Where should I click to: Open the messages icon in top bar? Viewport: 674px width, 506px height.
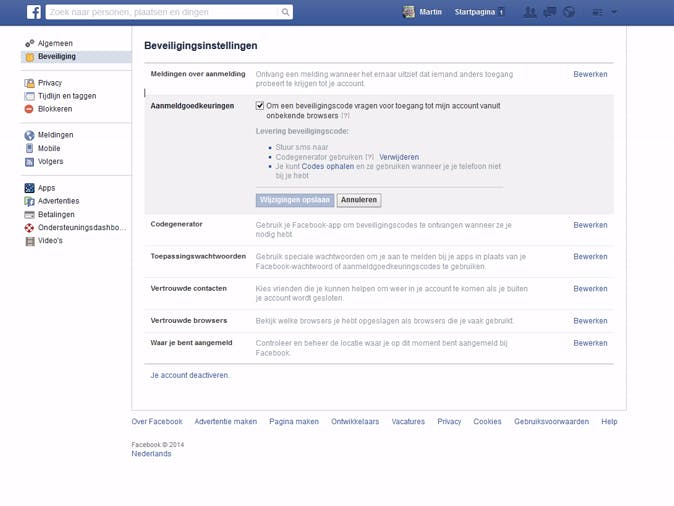pos(549,12)
